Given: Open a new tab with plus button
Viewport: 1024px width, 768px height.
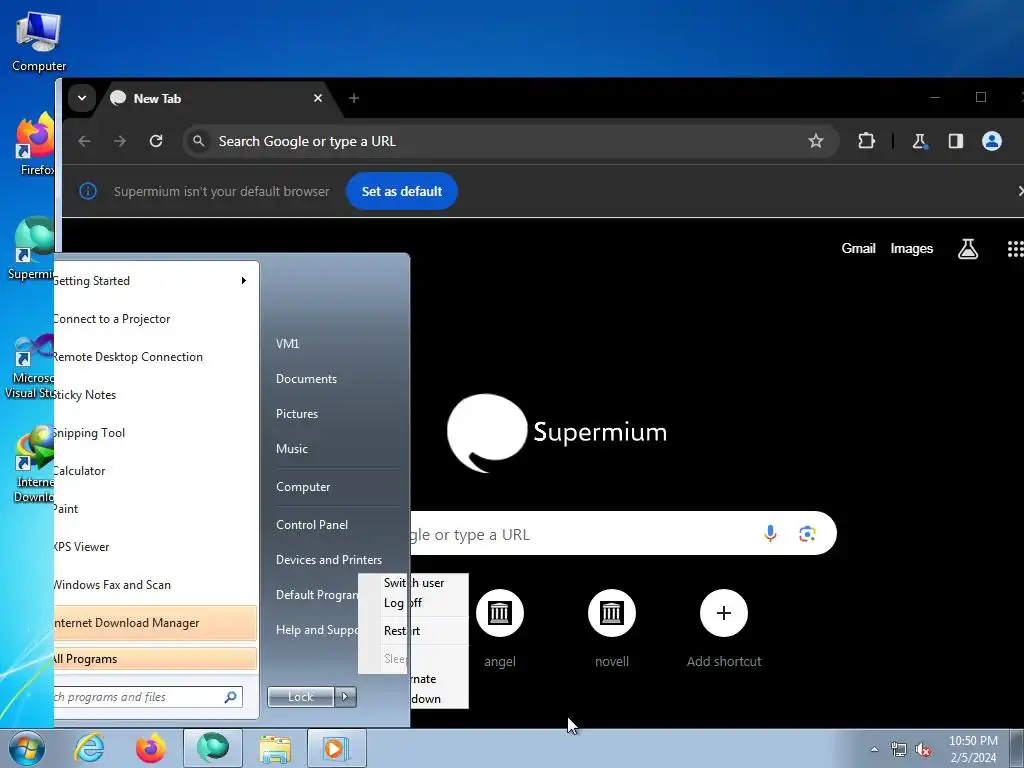Looking at the screenshot, I should (x=354, y=98).
